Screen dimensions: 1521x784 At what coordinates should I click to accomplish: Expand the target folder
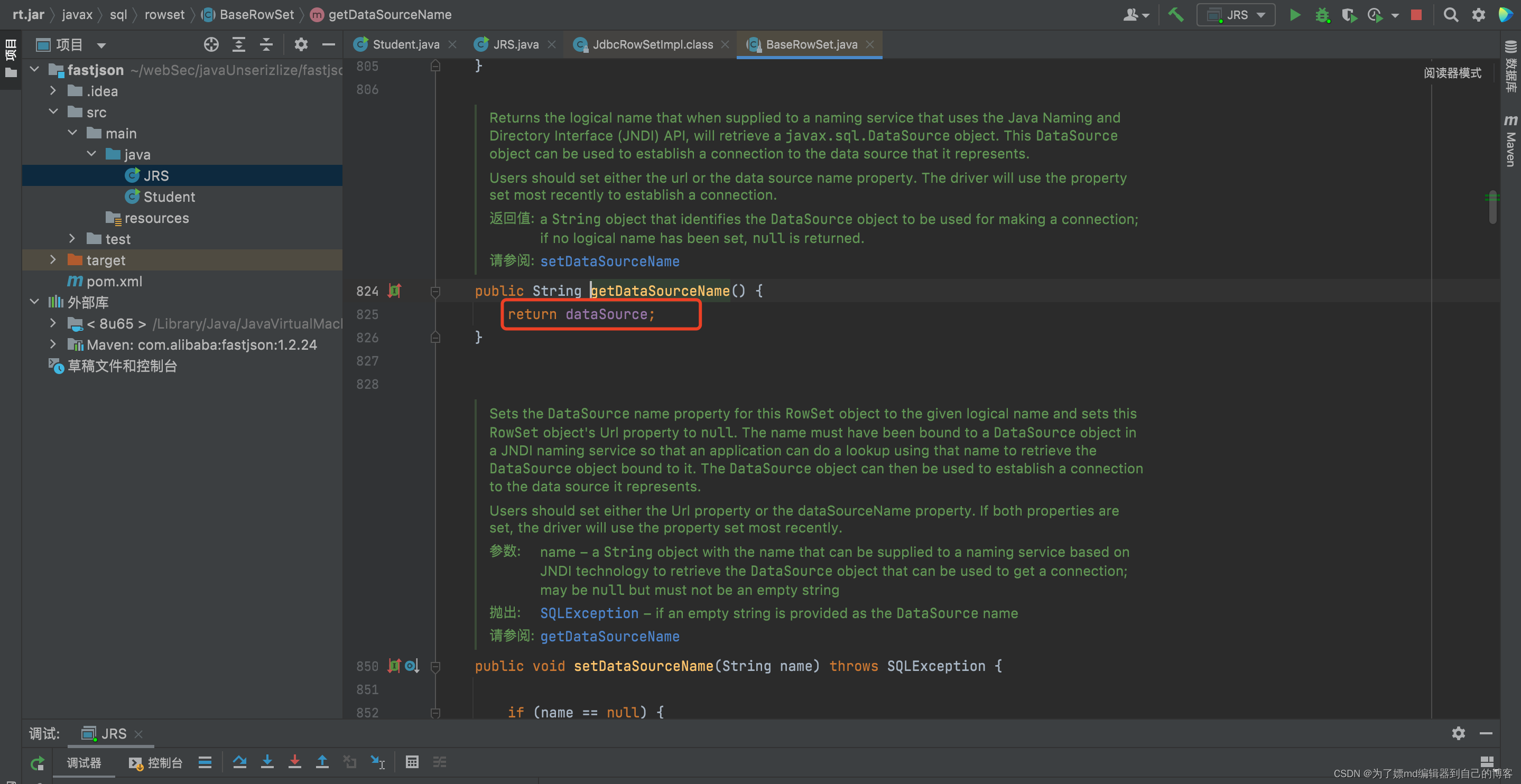(x=53, y=260)
